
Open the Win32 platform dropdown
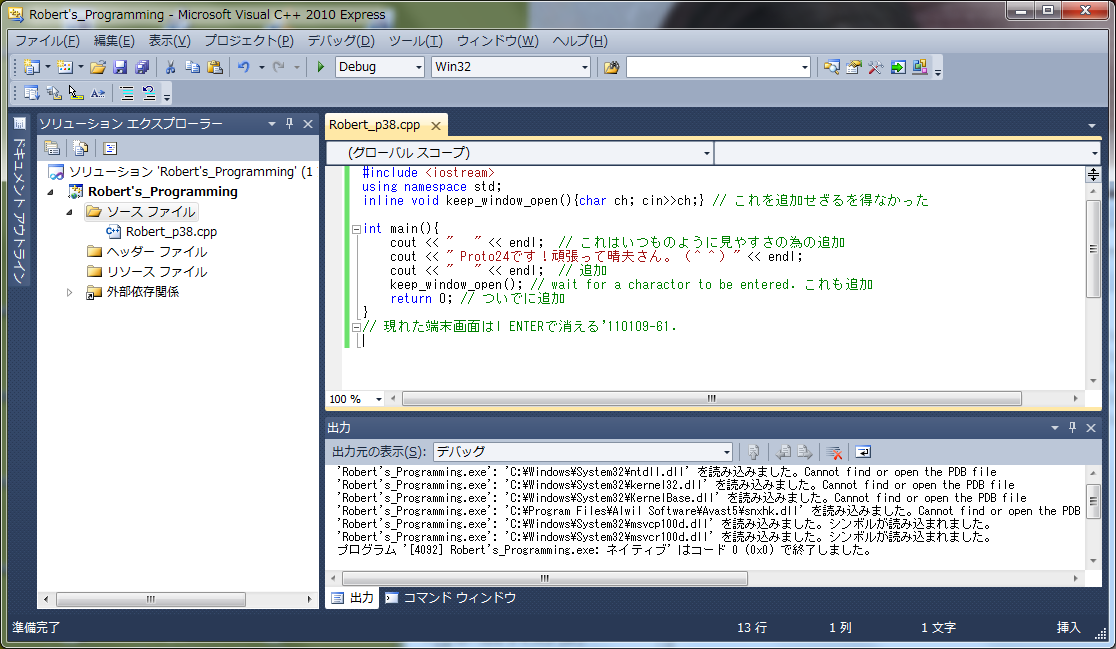pos(585,67)
